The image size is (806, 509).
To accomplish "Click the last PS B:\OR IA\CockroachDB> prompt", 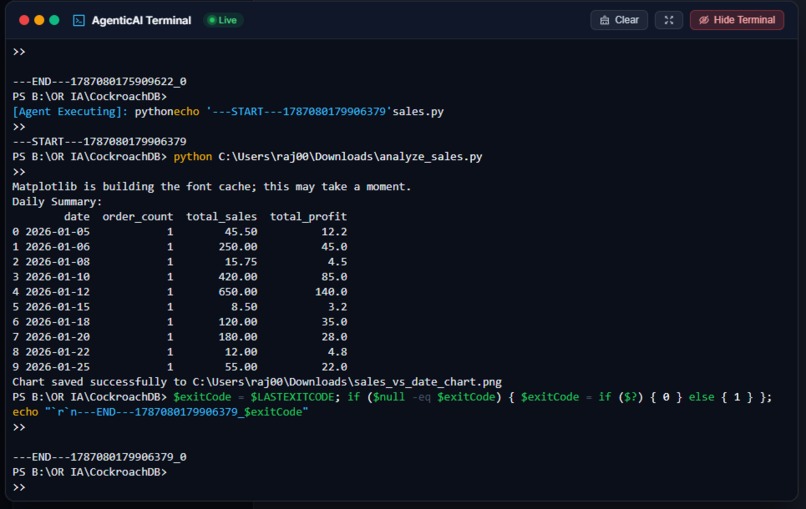I will [89, 471].
